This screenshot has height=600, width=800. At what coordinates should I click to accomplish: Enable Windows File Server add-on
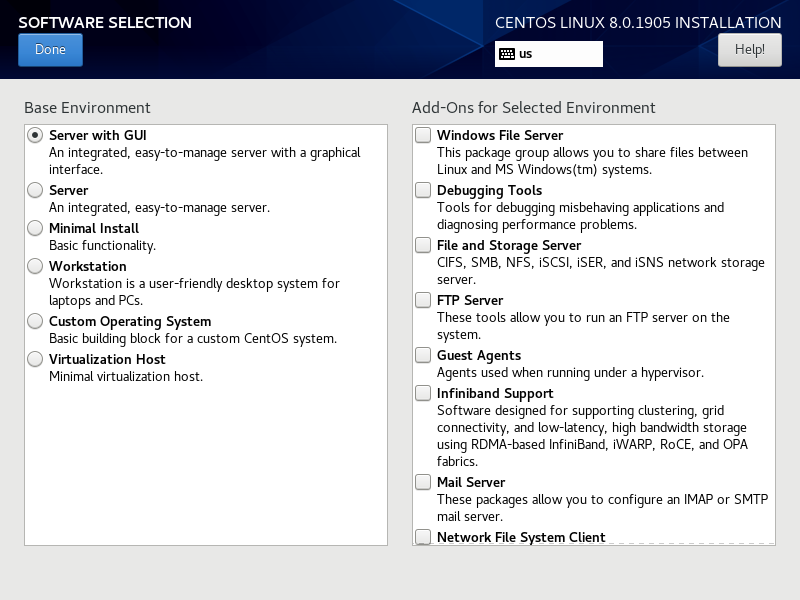pos(423,135)
